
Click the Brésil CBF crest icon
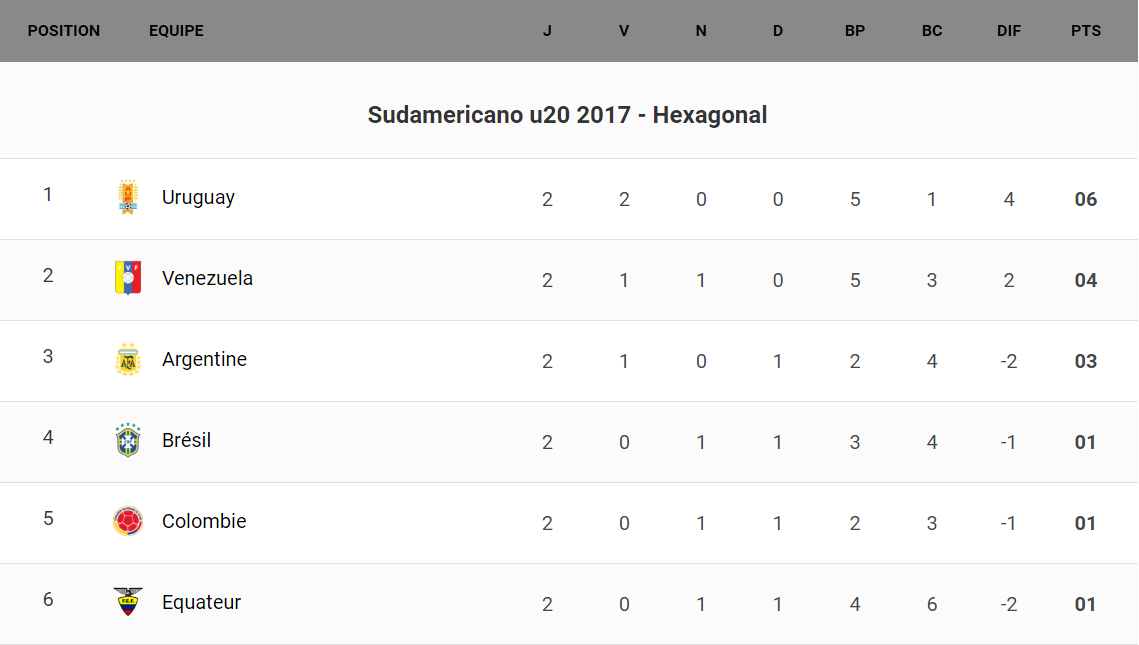127,440
